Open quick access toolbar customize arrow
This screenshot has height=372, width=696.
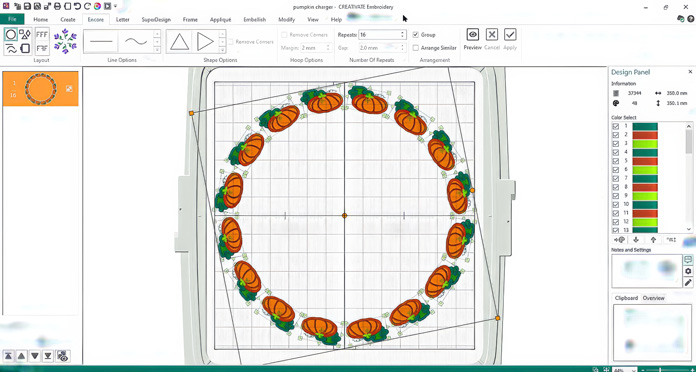point(115,7)
